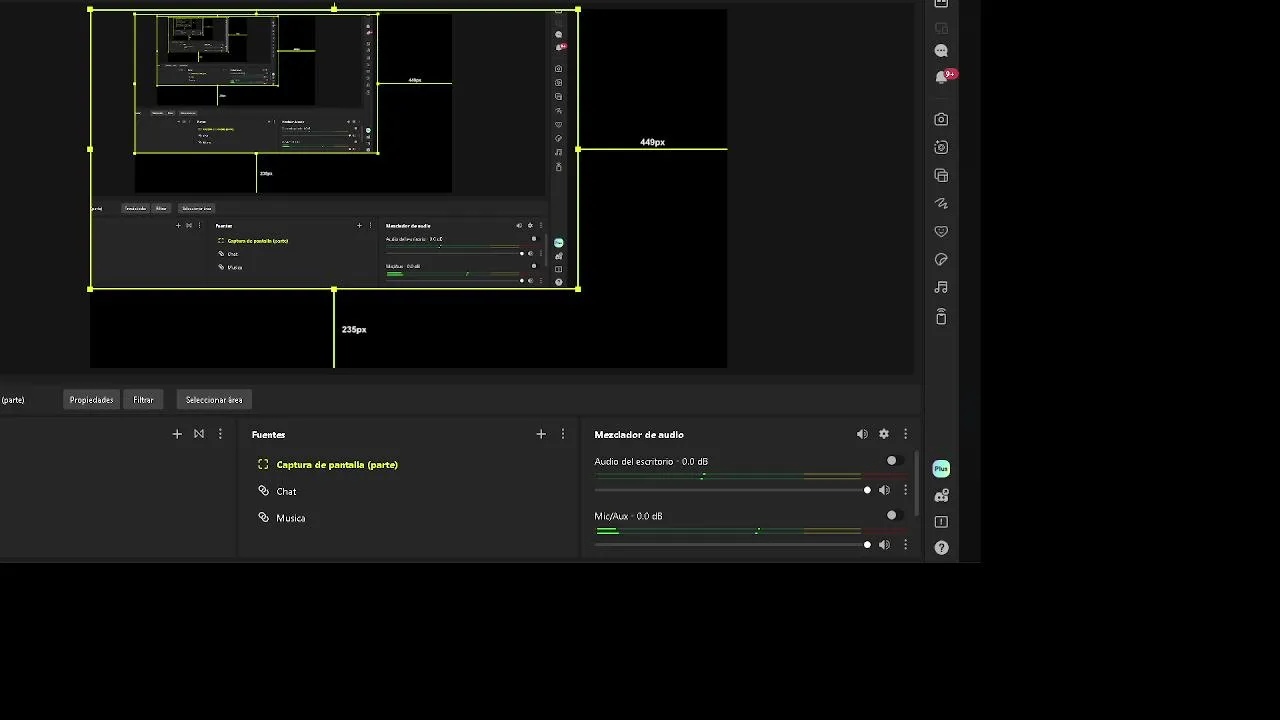1280x720 pixels.
Task: Click the camera-with-plus icon in sidebar
Action: coord(941,147)
